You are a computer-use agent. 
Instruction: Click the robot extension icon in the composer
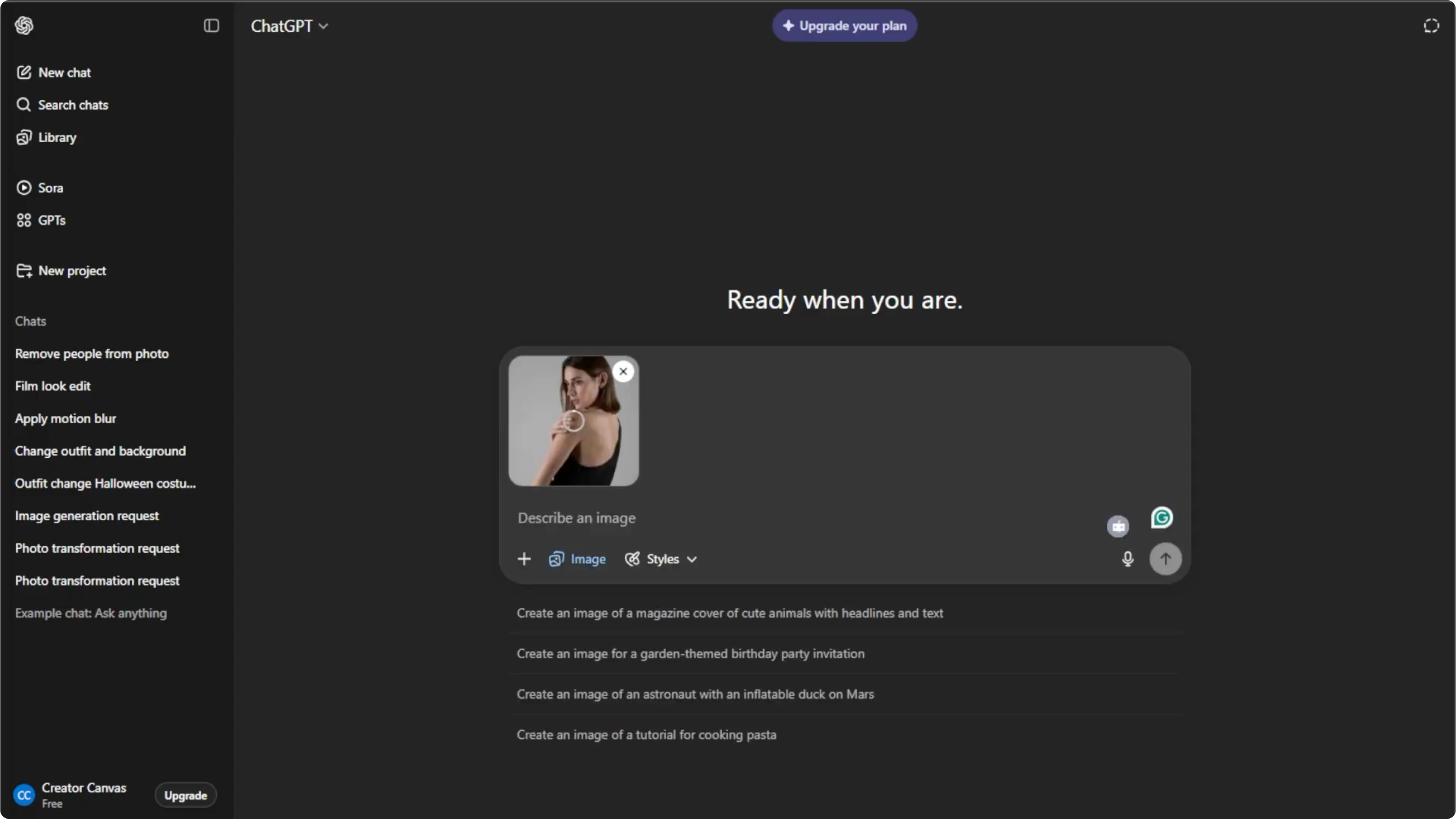(x=1118, y=527)
